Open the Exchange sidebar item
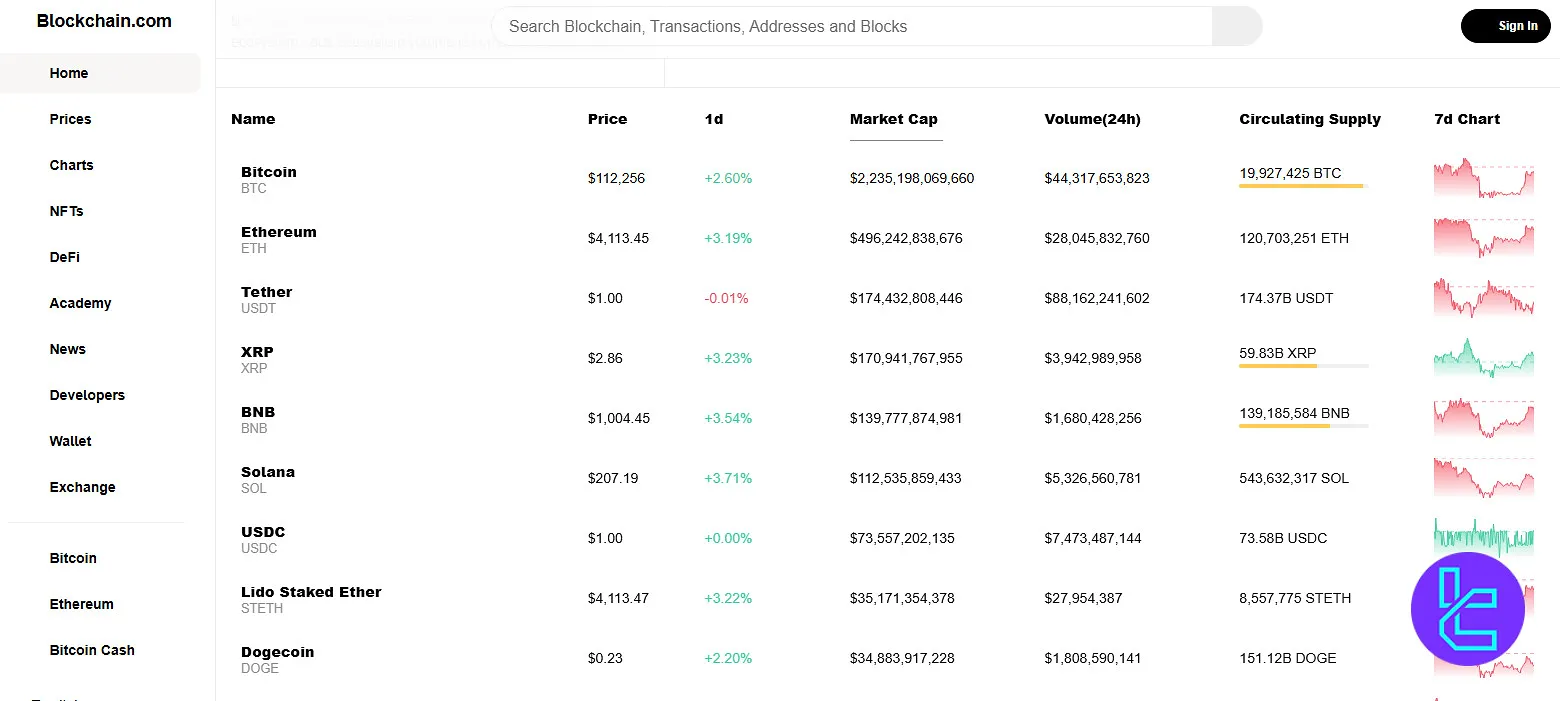The height and width of the screenshot is (701, 1560). tap(82, 487)
